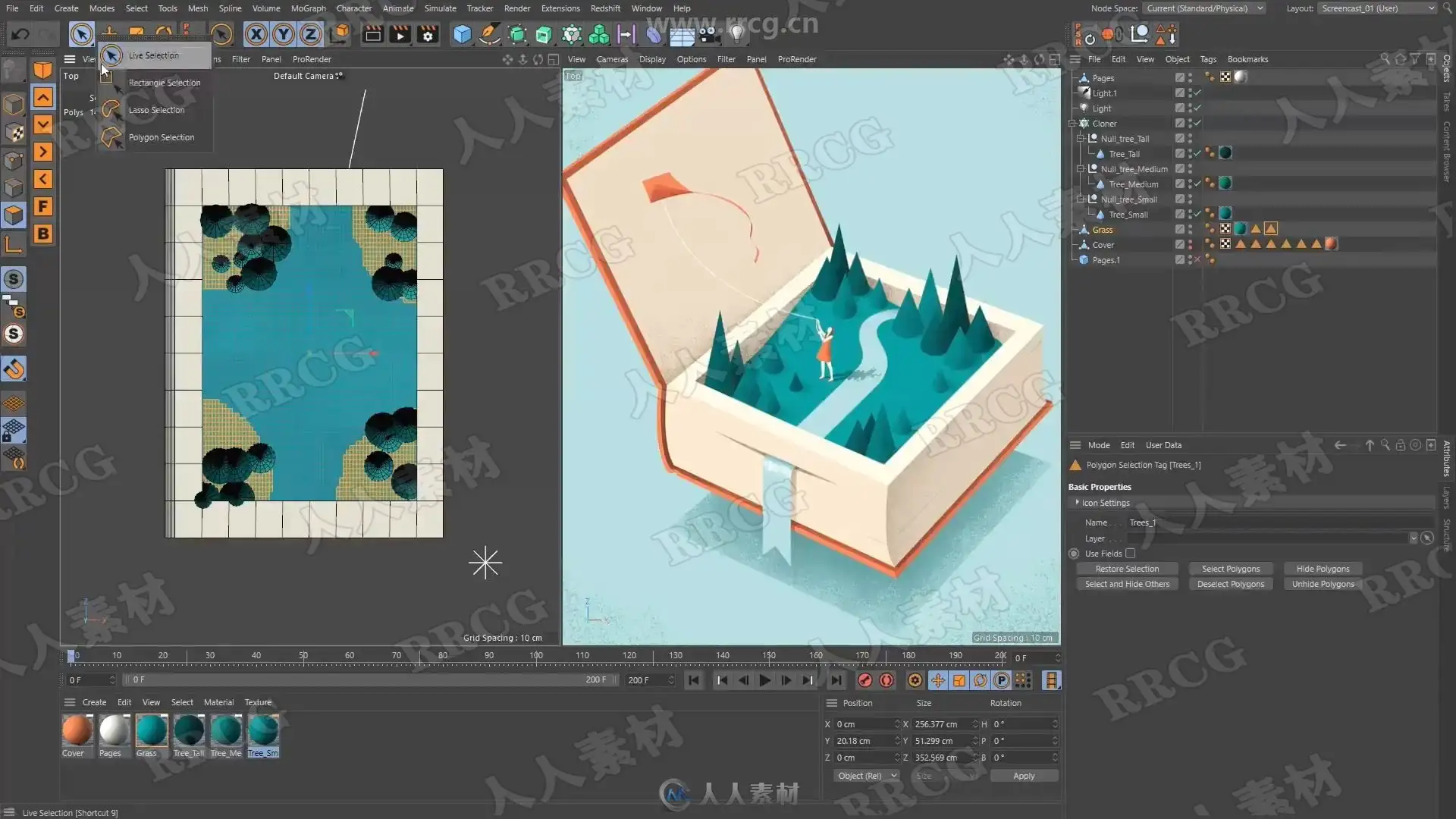Click the Record Active Objects button
The height and width of the screenshot is (819, 1456).
pyautogui.click(x=865, y=680)
